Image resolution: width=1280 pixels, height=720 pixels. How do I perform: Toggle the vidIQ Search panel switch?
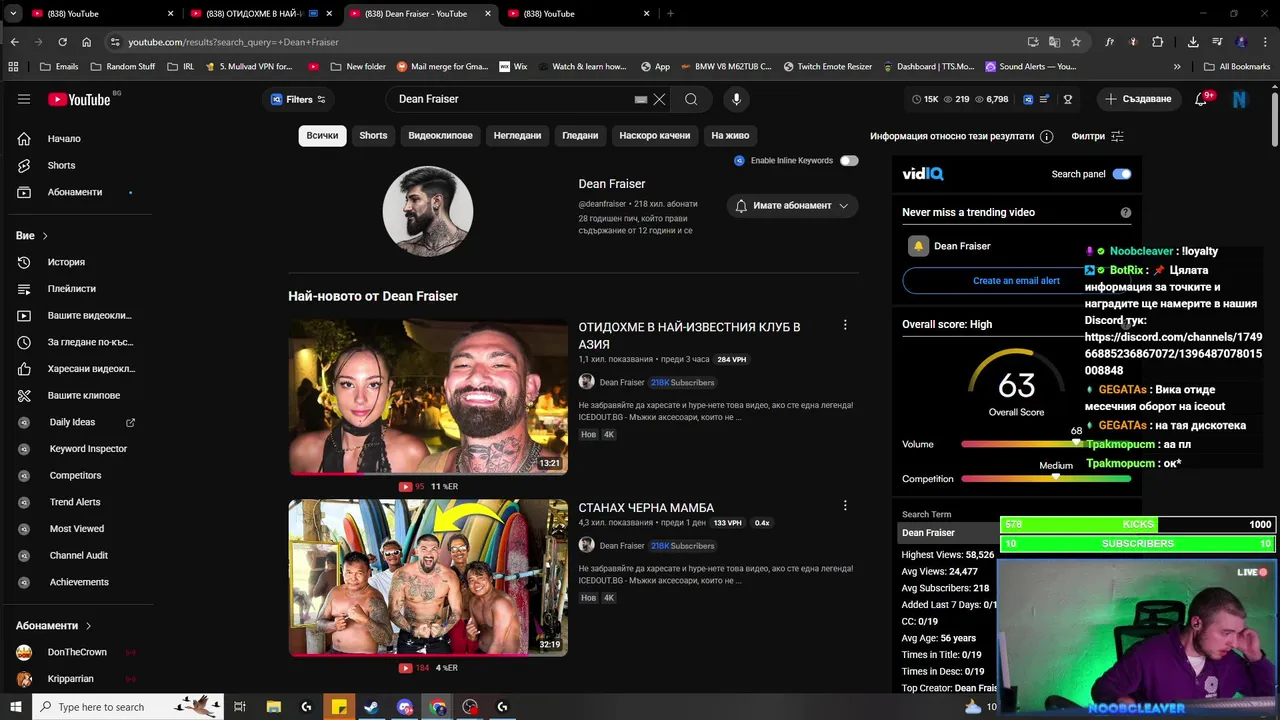[1122, 174]
